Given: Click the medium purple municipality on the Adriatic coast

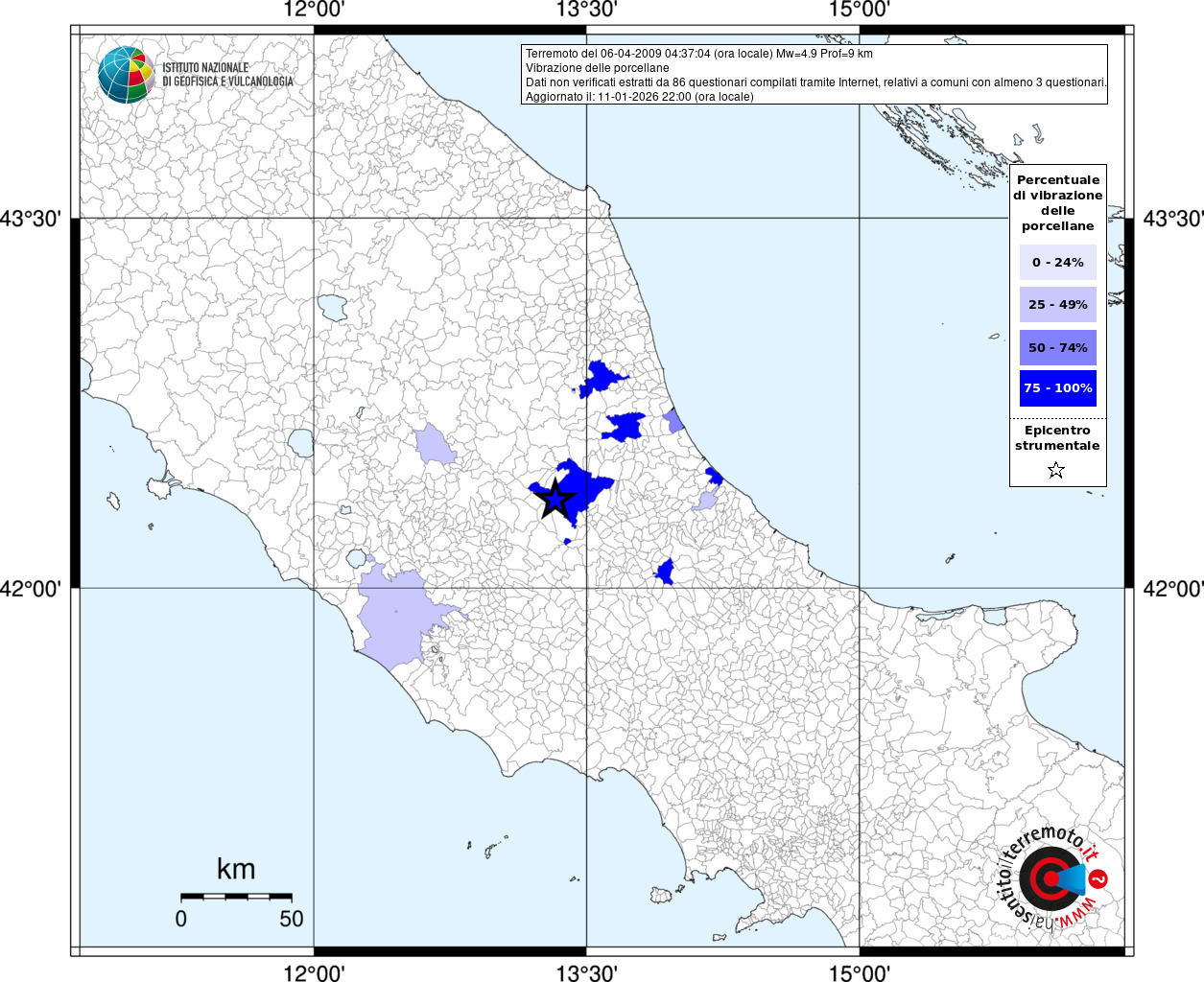Looking at the screenshot, I should coord(673,420).
